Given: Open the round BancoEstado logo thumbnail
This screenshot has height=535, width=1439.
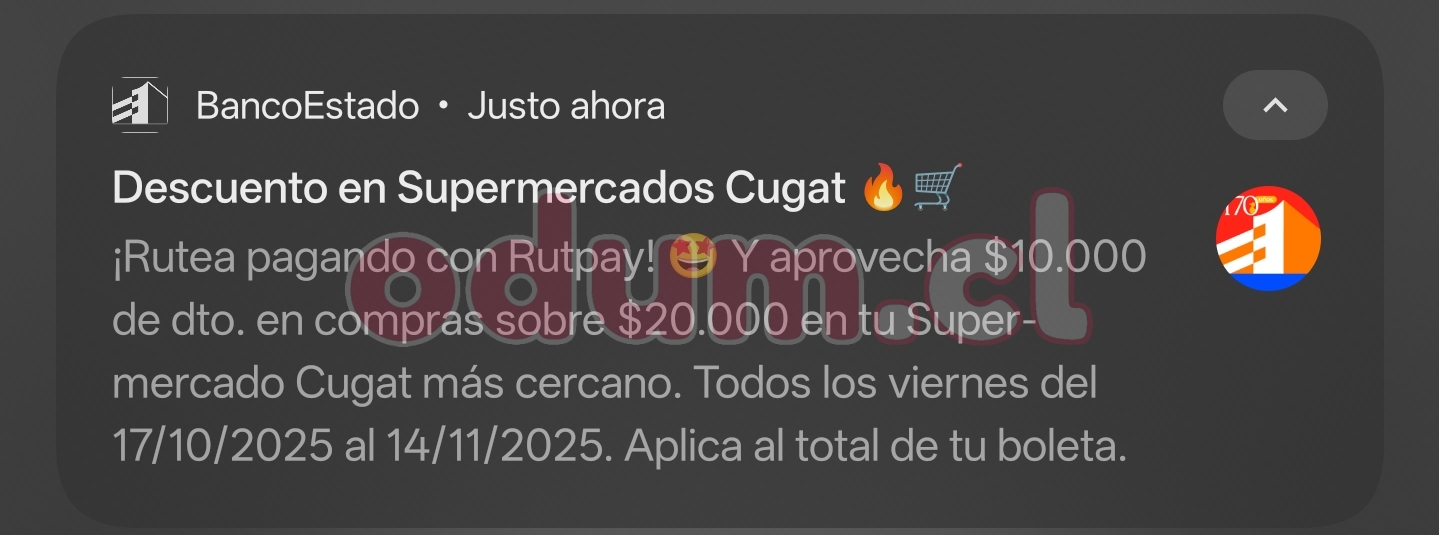Looking at the screenshot, I should (1268, 239).
